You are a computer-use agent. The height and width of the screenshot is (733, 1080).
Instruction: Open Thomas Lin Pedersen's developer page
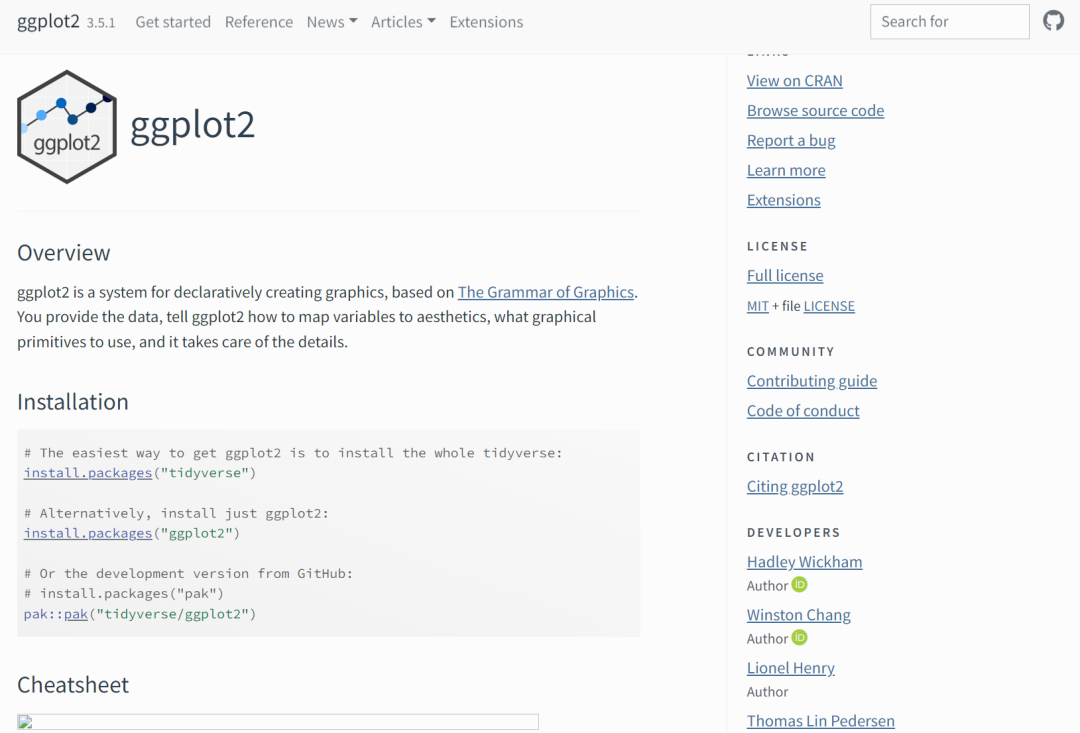pyautogui.click(x=821, y=721)
